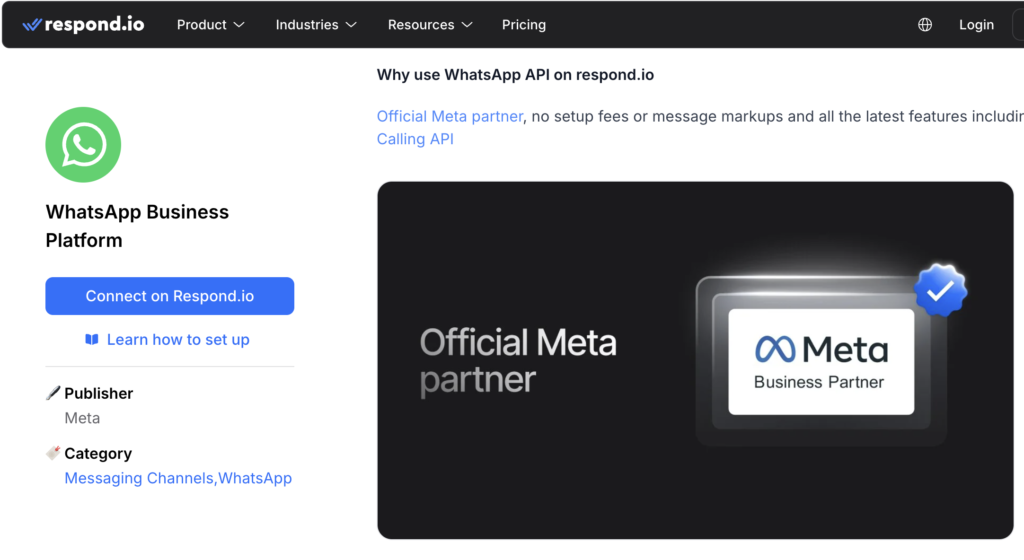Click the Login link
This screenshot has width=1024, height=560.
976,25
